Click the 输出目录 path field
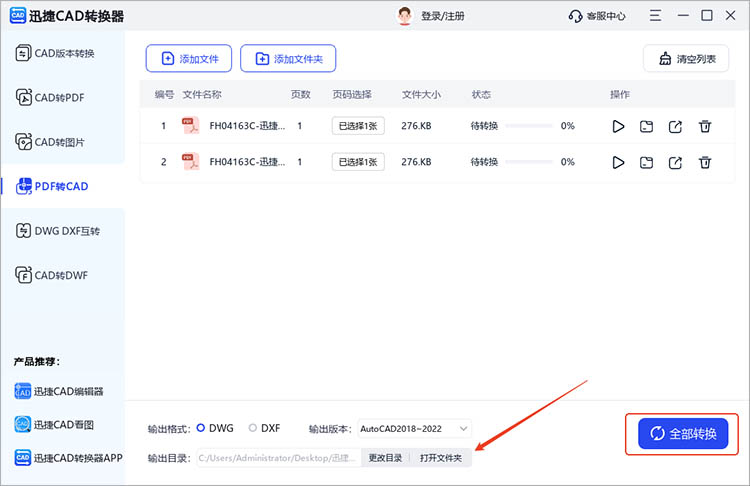Screen dimensions: 750x486 279,458
